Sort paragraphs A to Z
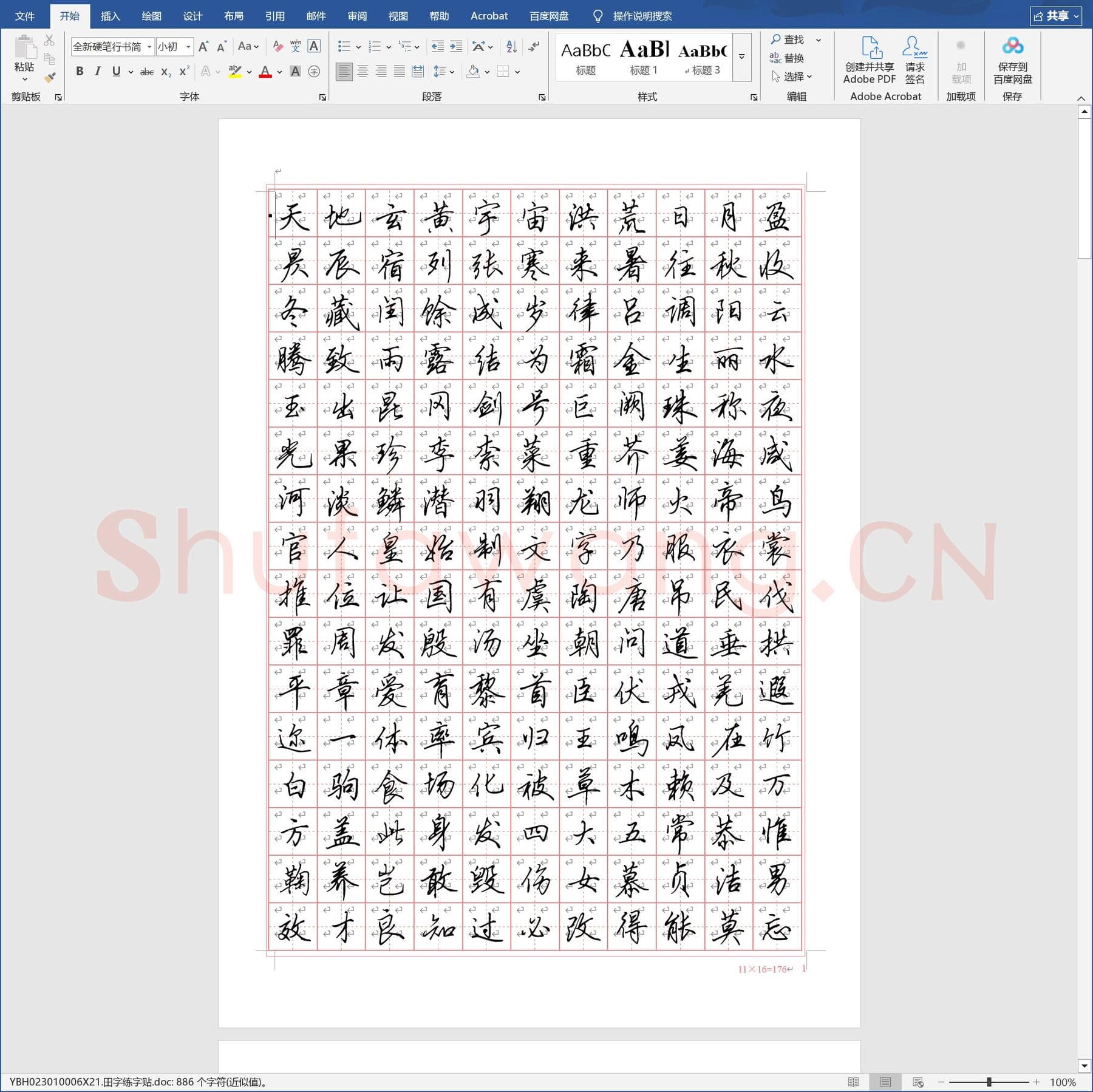 click(x=511, y=46)
